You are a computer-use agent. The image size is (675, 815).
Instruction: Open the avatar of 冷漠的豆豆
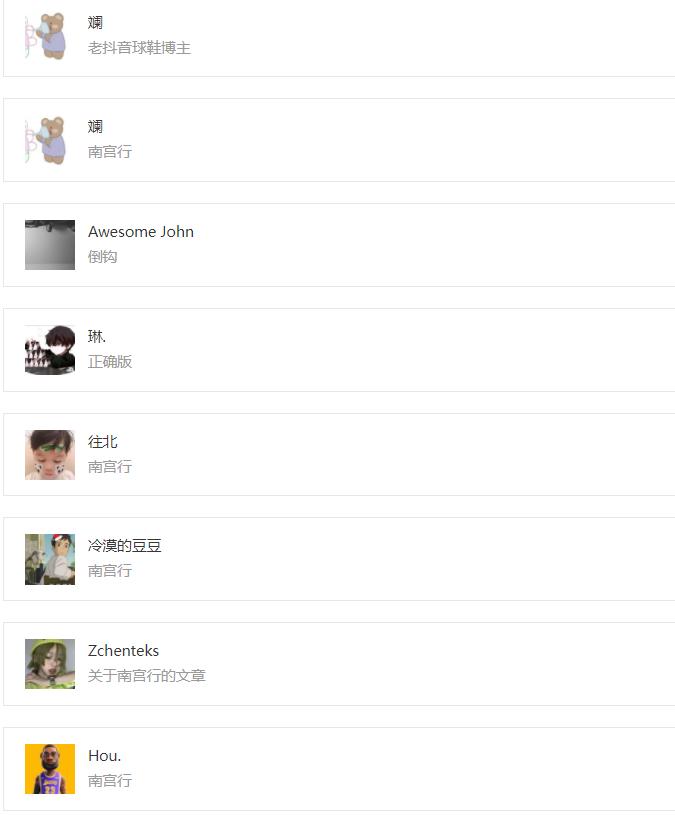(x=50, y=559)
